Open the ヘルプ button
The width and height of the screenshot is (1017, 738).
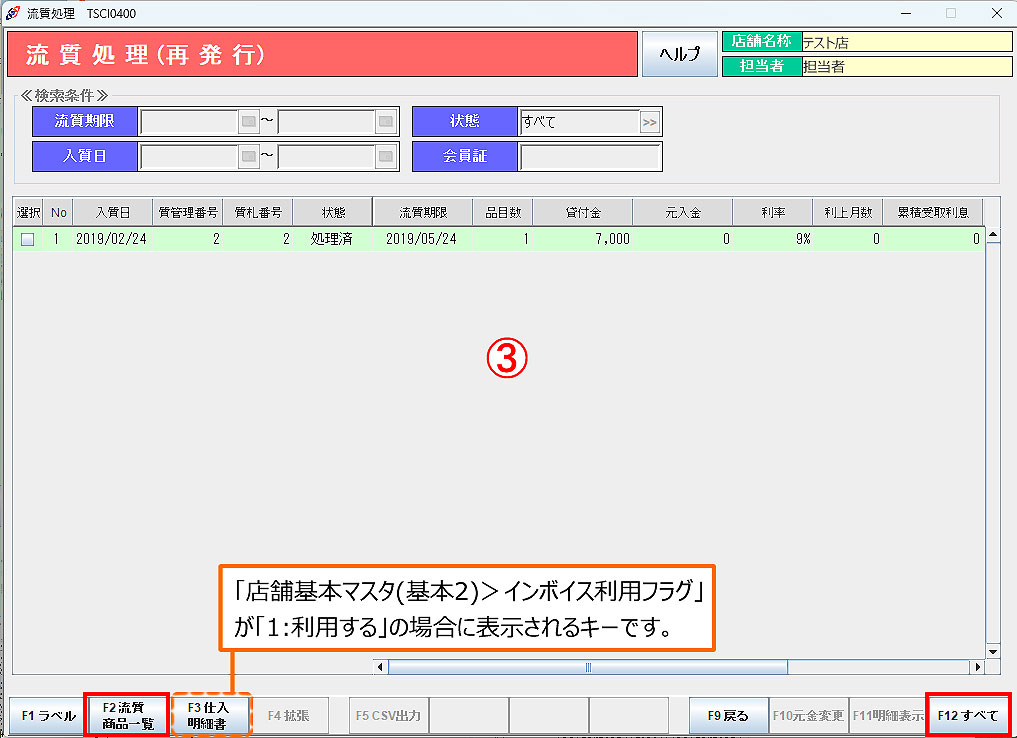(680, 54)
